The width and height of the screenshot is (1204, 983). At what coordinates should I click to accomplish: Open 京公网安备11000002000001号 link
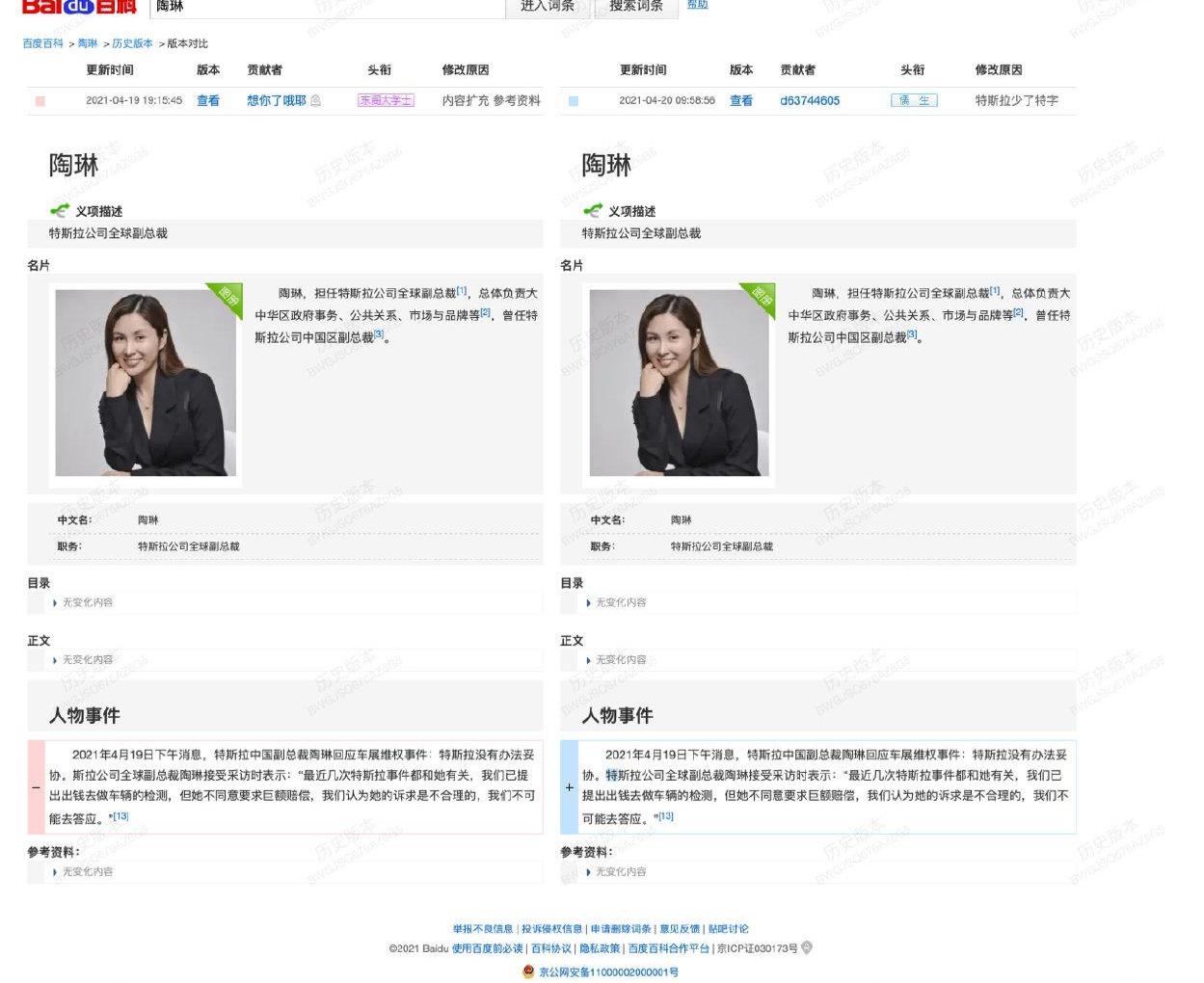click(609, 971)
